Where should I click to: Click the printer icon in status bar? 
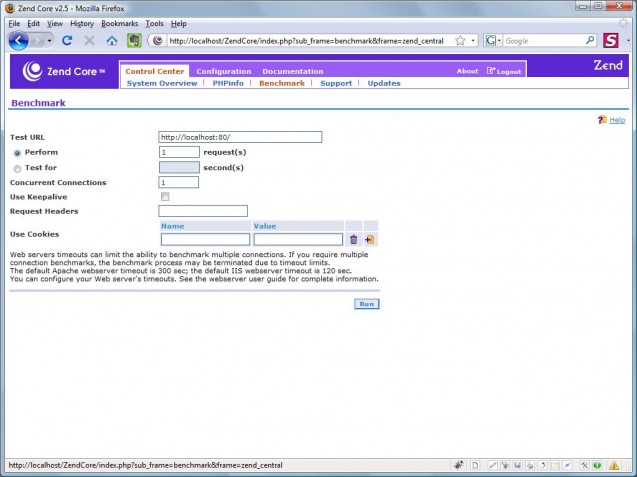530,465
